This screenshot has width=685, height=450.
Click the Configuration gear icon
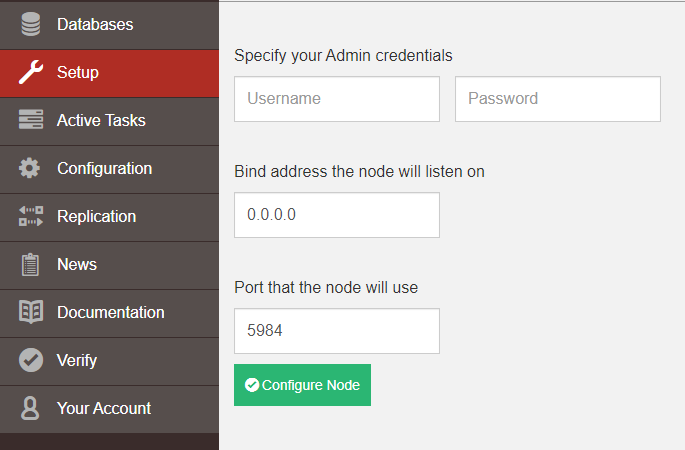click(31, 168)
